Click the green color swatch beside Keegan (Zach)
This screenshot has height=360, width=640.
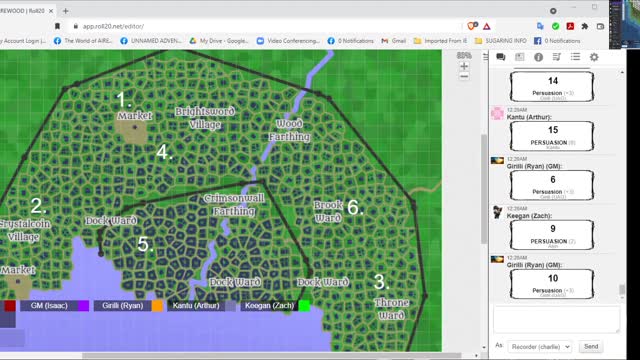click(x=304, y=306)
